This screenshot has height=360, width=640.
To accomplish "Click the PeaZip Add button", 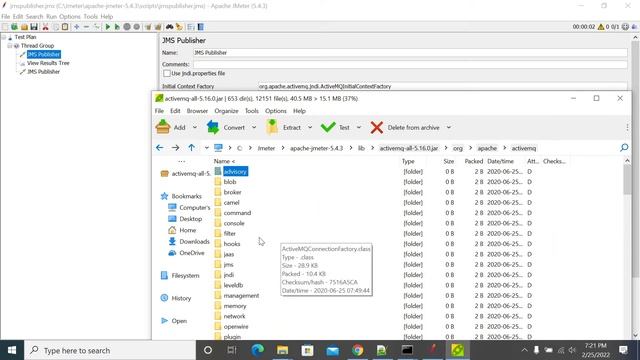I will [171, 127].
